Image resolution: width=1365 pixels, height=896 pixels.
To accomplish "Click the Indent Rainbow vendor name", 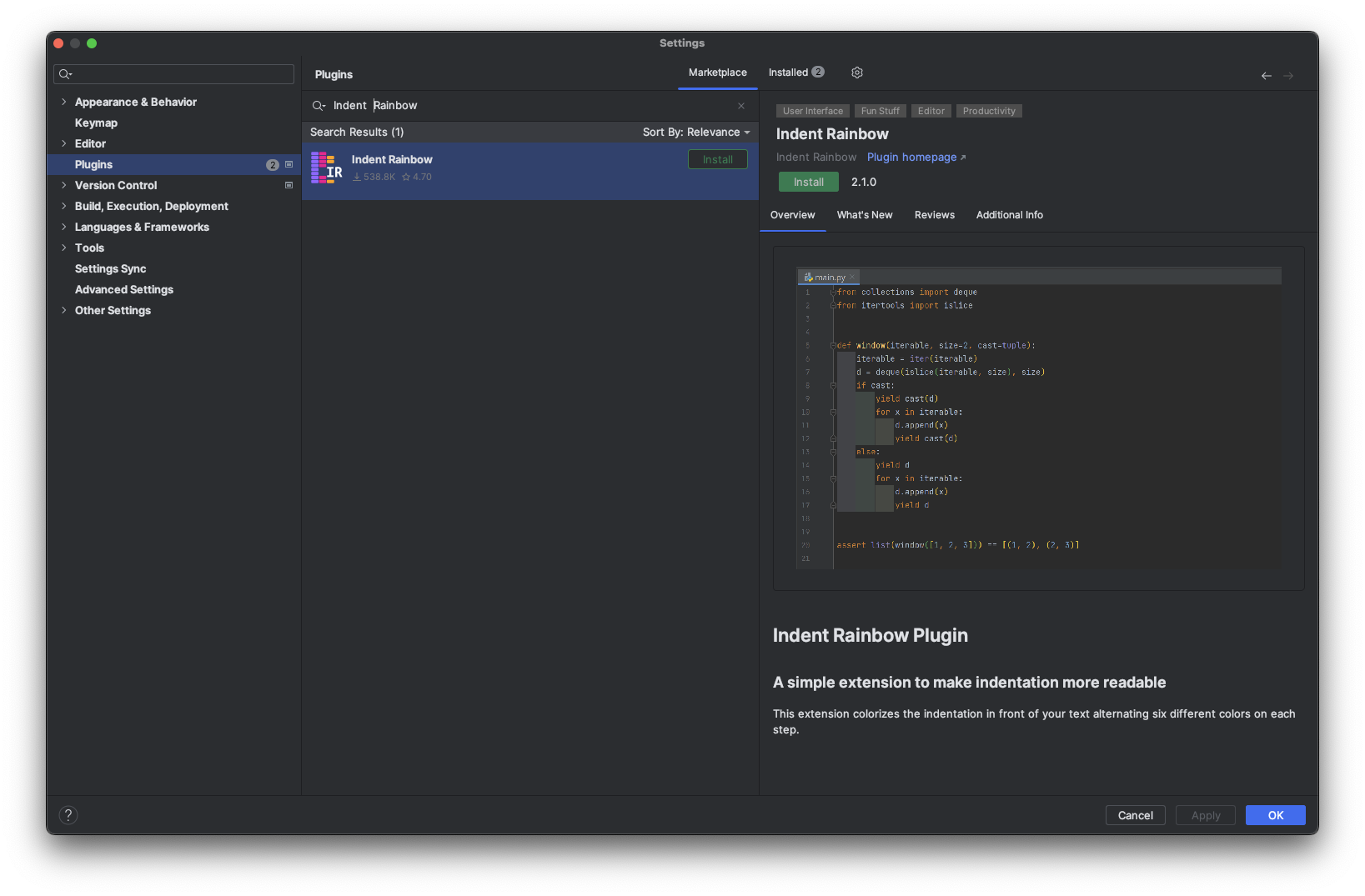I will tap(816, 158).
